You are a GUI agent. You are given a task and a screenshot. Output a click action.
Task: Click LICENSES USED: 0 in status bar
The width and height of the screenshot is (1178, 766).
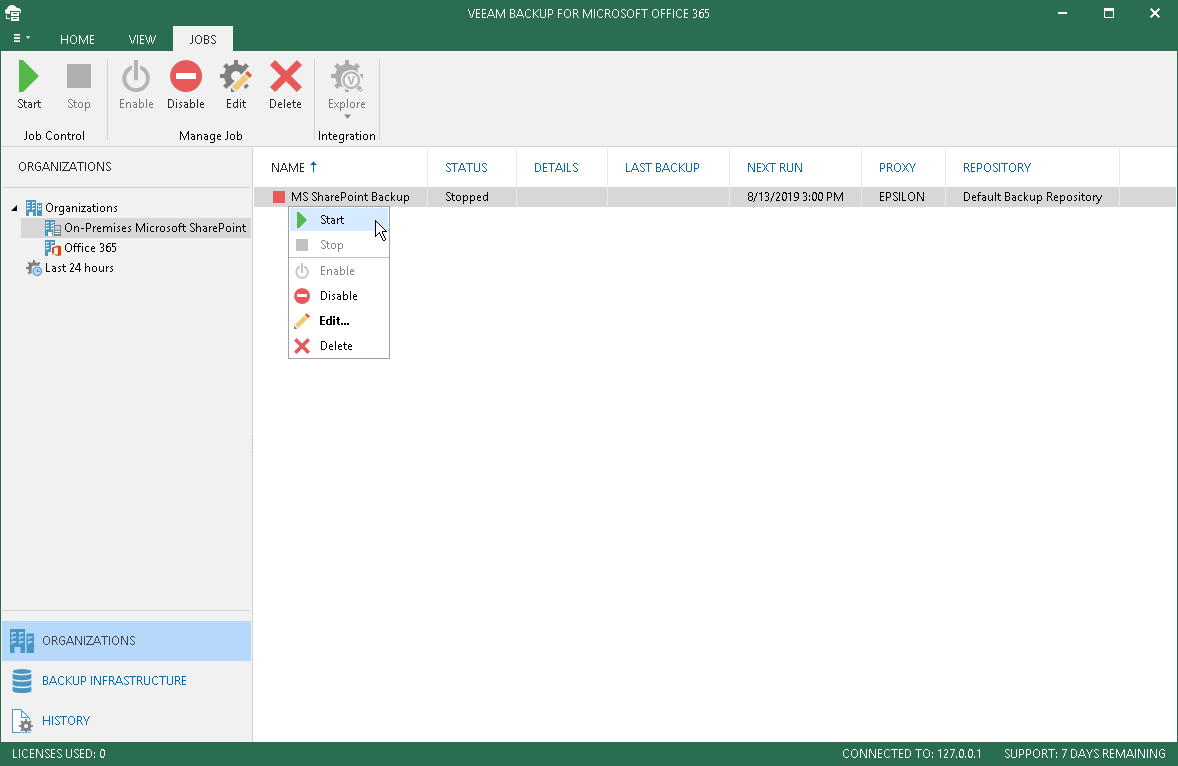coord(59,753)
